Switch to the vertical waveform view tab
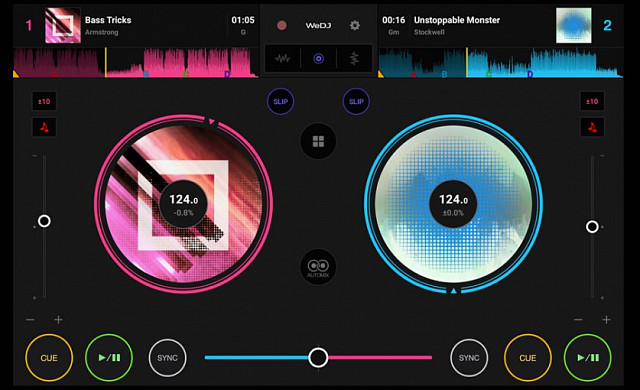Screen dimensions: 640x390 pyautogui.click(x=354, y=59)
